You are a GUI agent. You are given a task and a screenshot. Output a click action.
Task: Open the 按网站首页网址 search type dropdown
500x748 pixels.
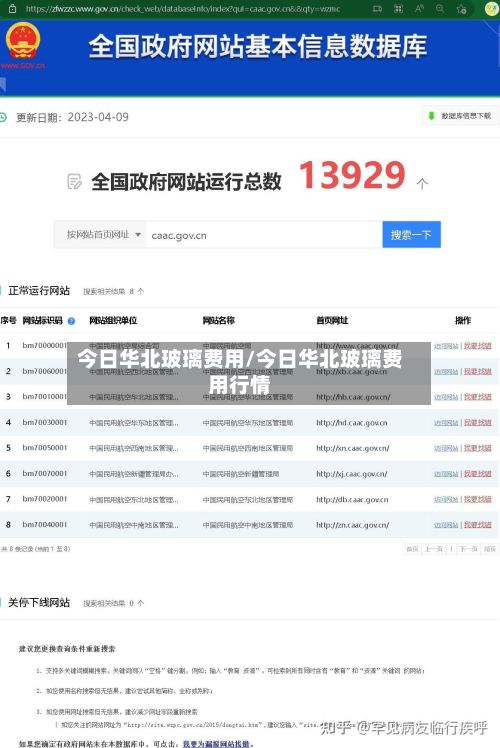click(101, 235)
